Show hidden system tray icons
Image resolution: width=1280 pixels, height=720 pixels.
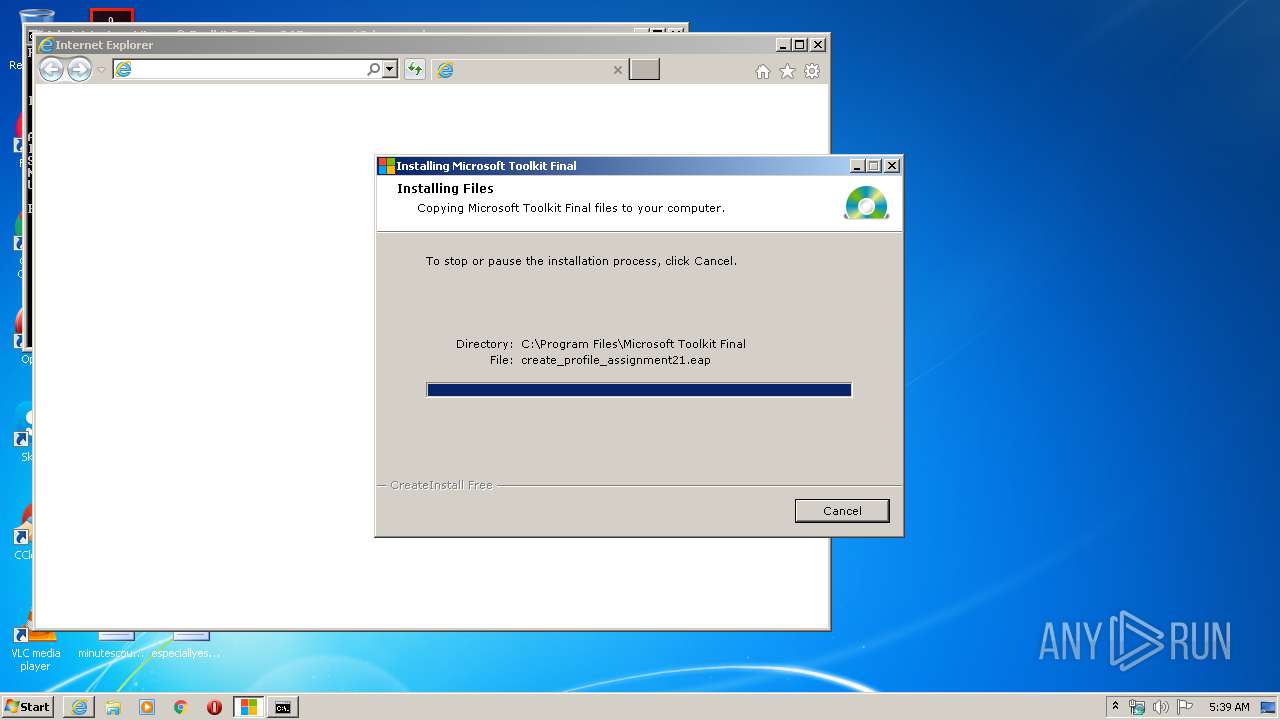click(1116, 706)
